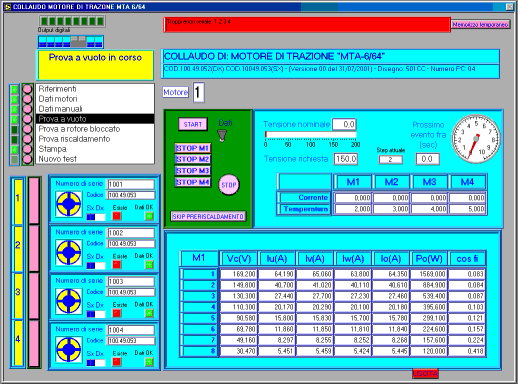Click the pink round marker beside Riferimenti
Viewport: 518px width, 384px height.
[x=27, y=89]
